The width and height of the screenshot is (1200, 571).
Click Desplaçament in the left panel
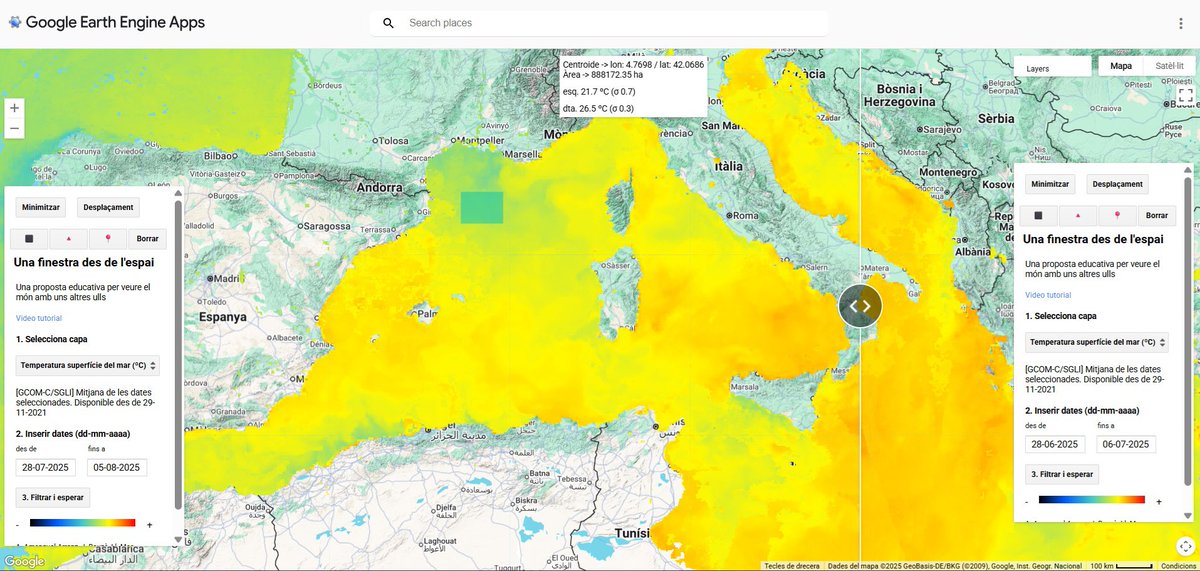(108, 207)
